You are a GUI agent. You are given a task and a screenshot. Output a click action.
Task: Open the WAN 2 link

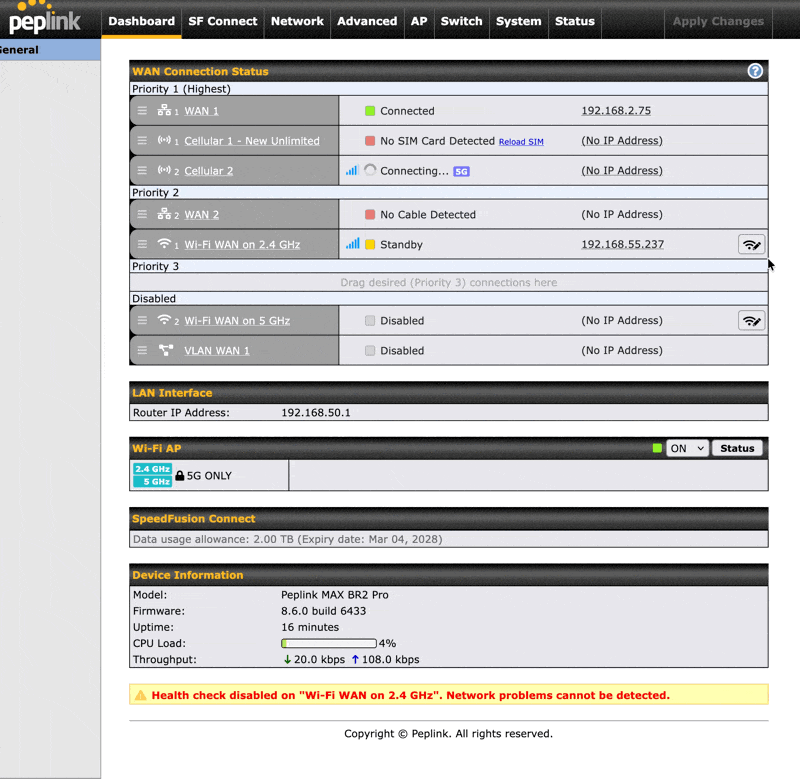point(201,215)
